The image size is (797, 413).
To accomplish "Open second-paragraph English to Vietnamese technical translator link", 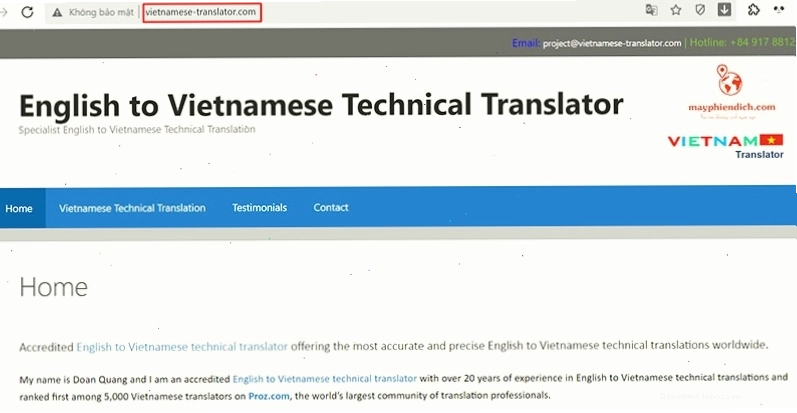I will (324, 379).
